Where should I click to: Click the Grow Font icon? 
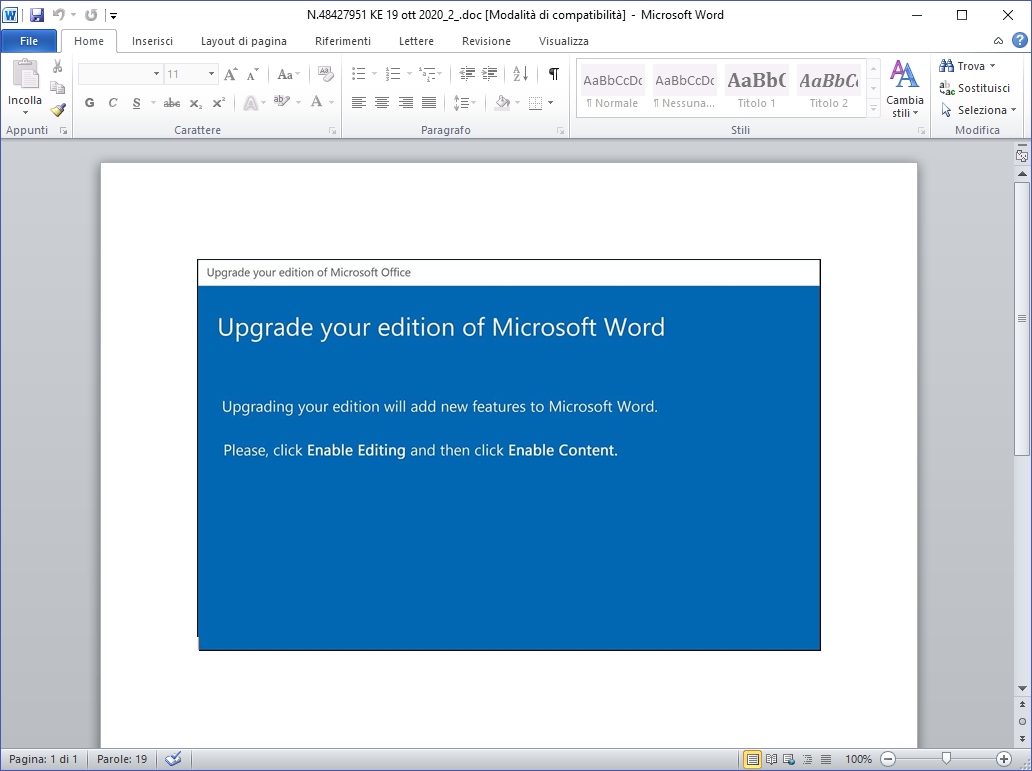[230, 74]
